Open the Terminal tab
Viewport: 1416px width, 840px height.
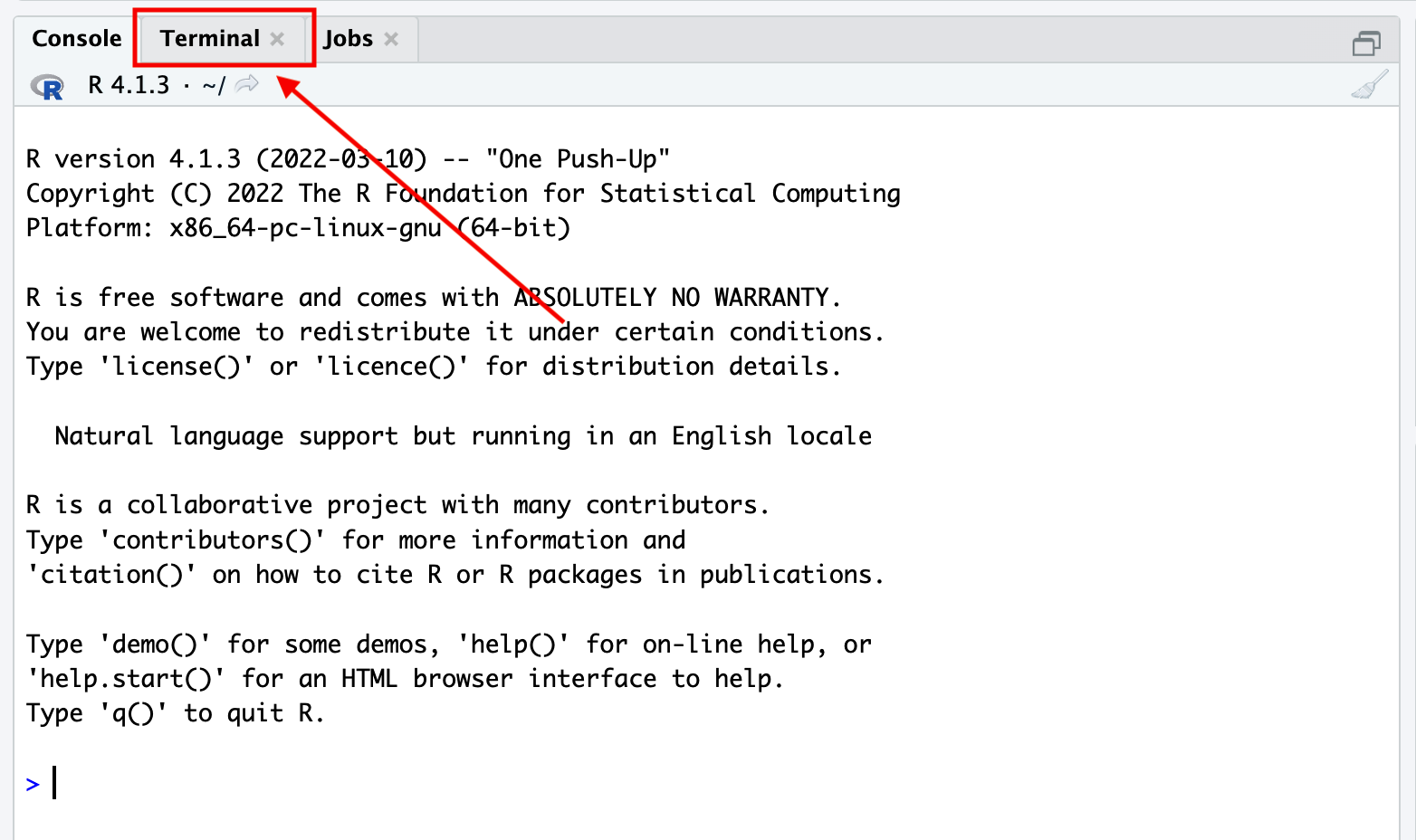point(210,39)
